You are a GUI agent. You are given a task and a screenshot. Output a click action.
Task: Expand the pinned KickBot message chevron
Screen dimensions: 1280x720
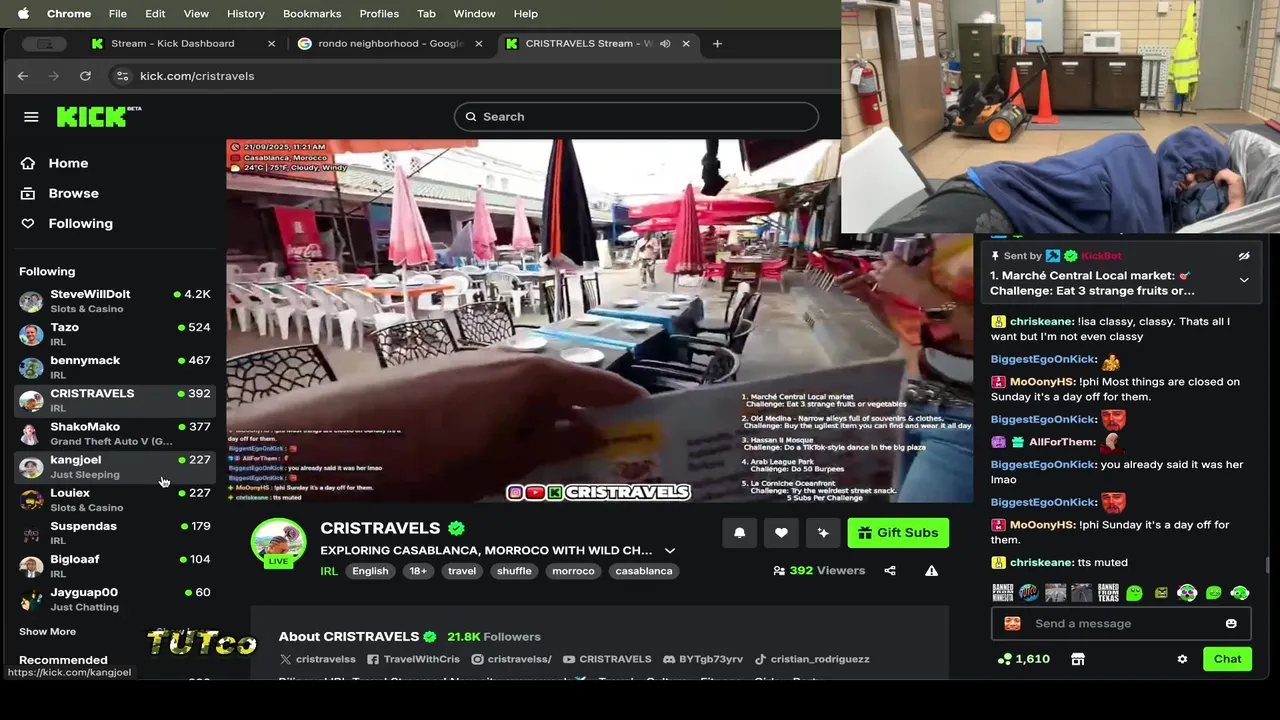pyautogui.click(x=1244, y=281)
